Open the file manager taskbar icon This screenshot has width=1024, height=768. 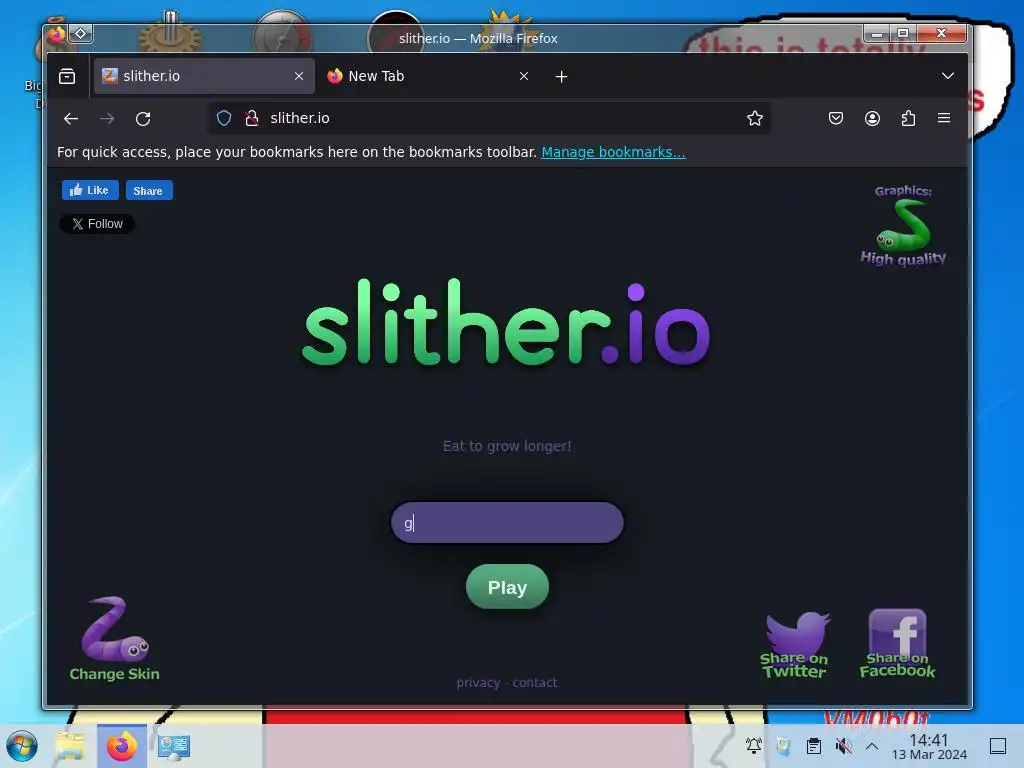(70, 746)
